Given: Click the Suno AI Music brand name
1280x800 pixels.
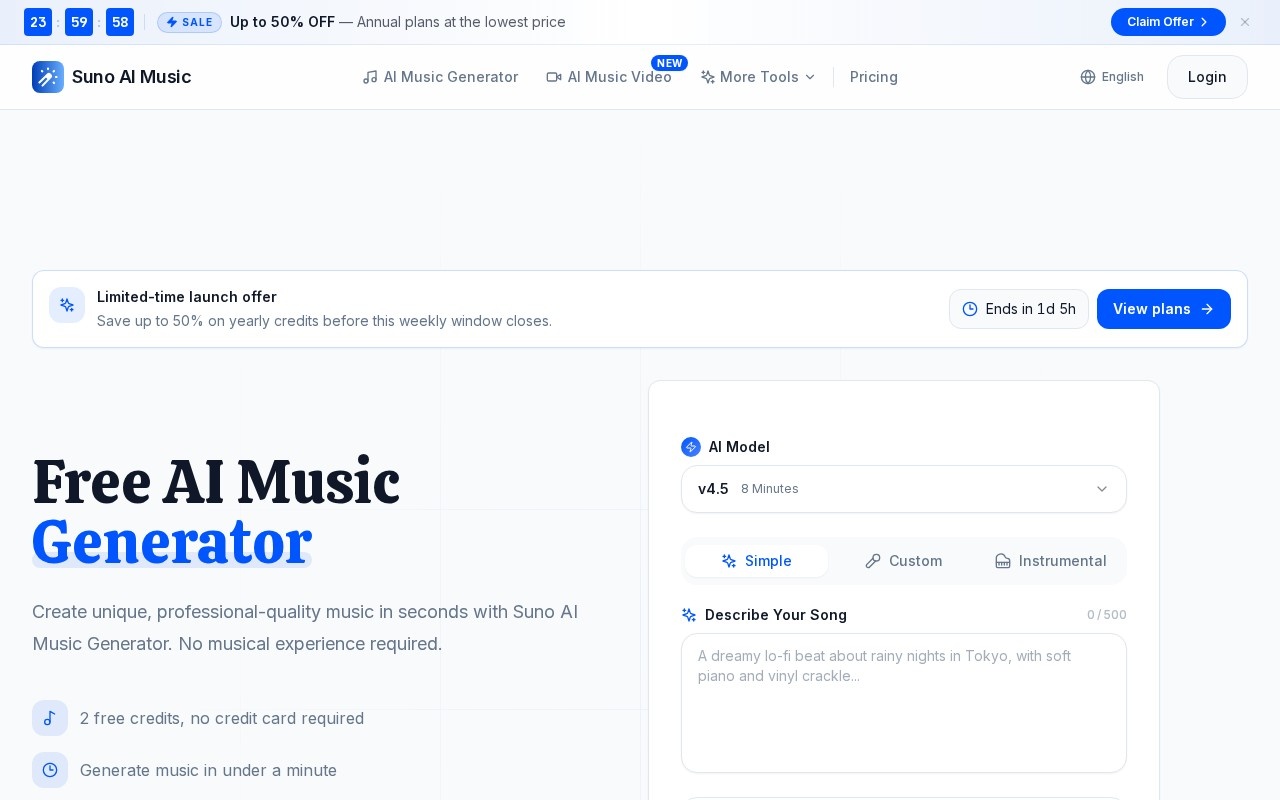Looking at the screenshot, I should click(x=131, y=77).
